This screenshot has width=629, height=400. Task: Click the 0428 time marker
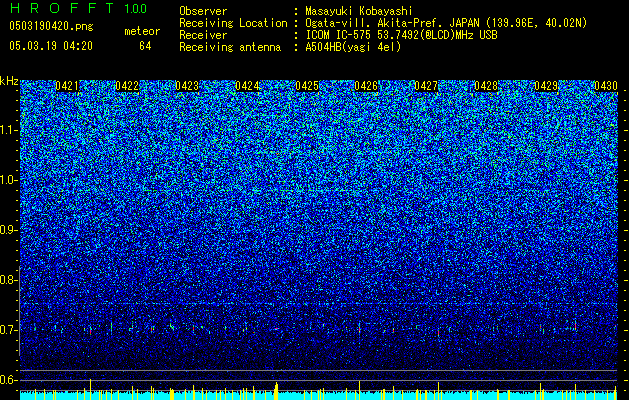coord(486,86)
